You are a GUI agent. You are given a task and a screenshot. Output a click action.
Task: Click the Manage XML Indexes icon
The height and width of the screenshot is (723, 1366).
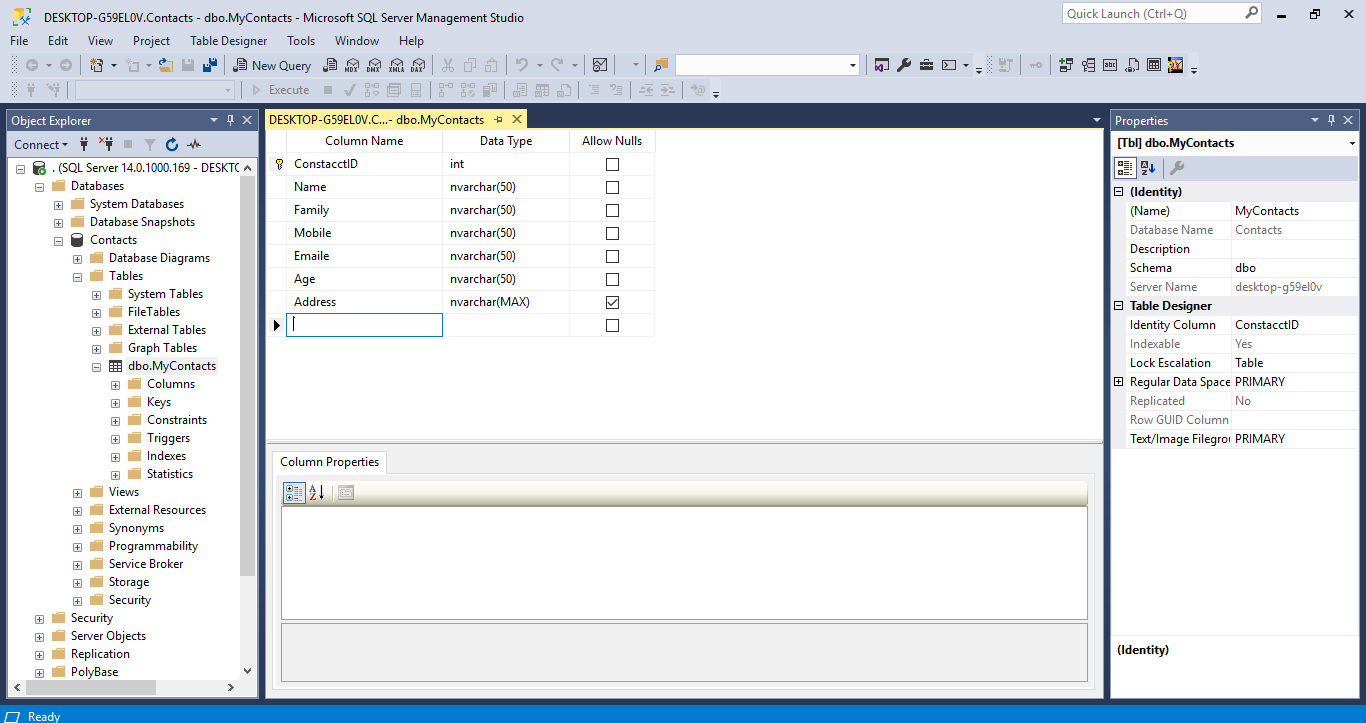pyautogui.click(x=1132, y=65)
